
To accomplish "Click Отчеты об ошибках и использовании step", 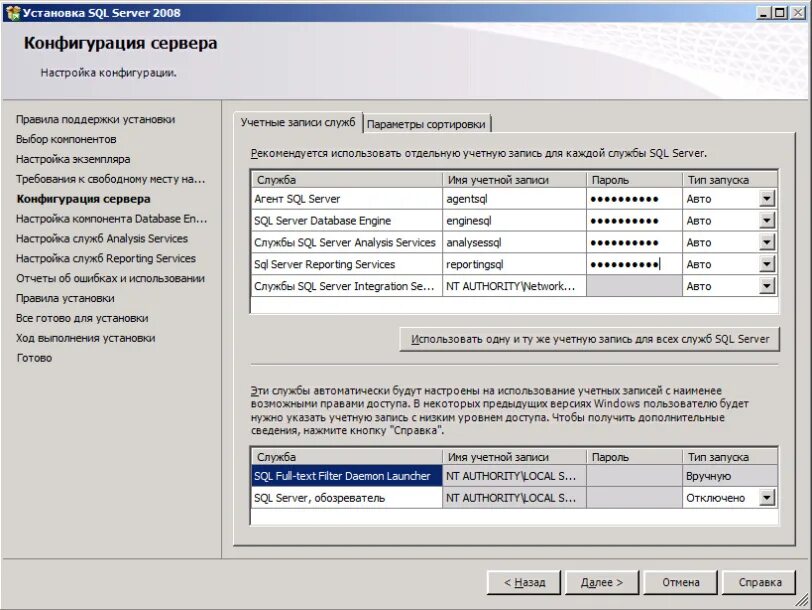I will click(x=110, y=278).
